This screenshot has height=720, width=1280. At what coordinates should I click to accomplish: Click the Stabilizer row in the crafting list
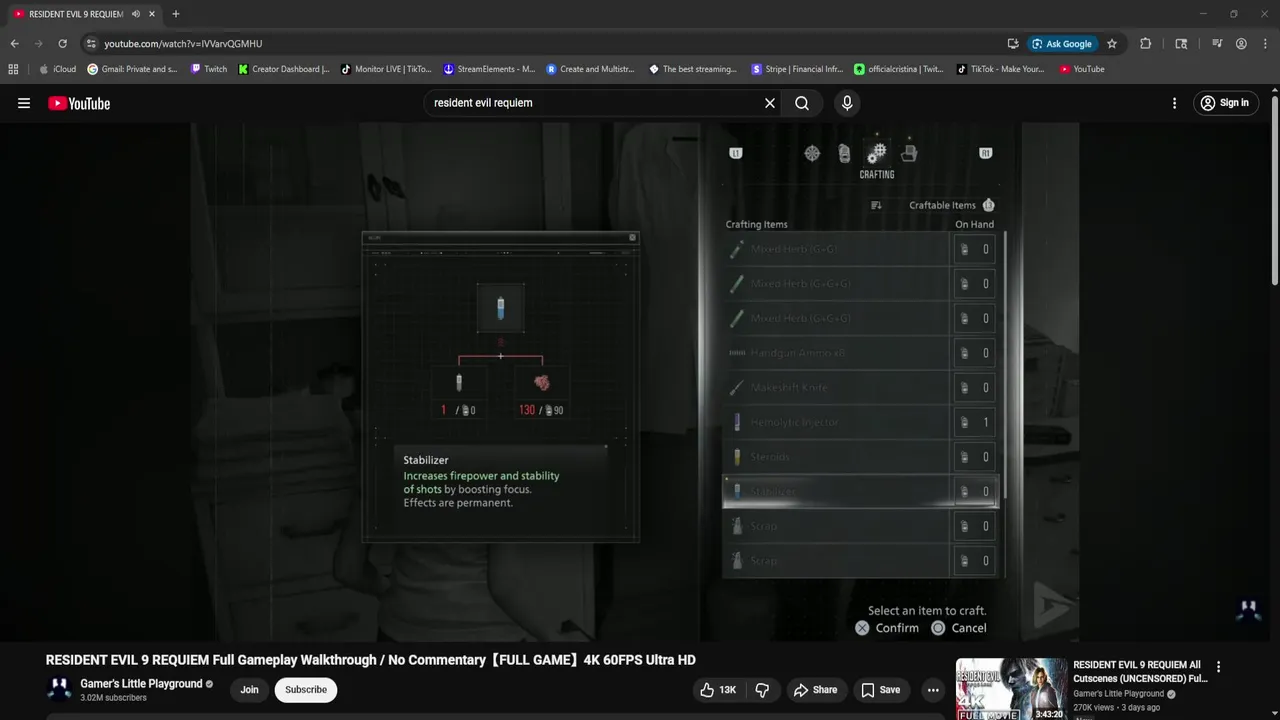860,491
